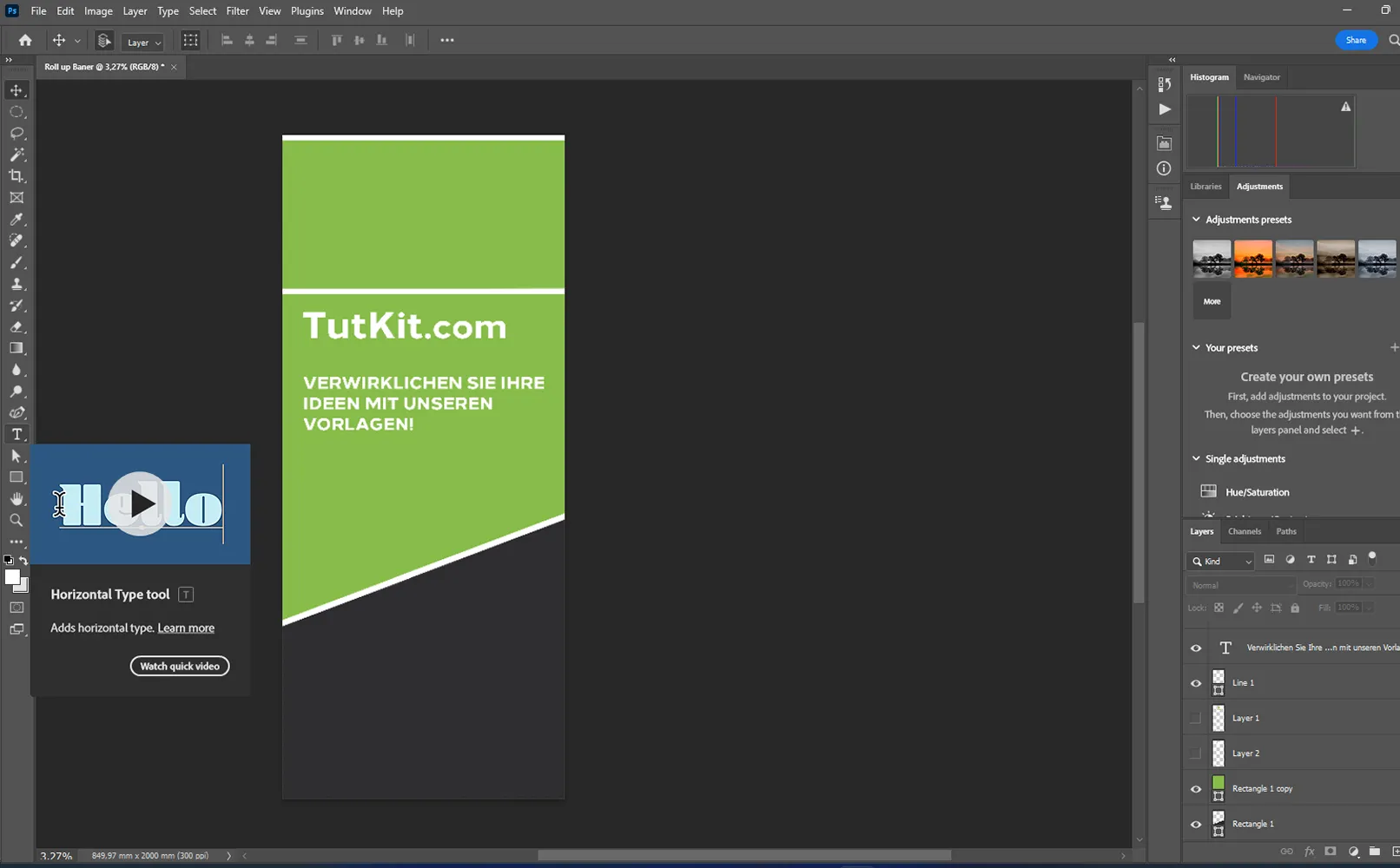Screen dimensions: 1400x868
Task: Switch to the Libraries tab
Action: [x=1205, y=187]
